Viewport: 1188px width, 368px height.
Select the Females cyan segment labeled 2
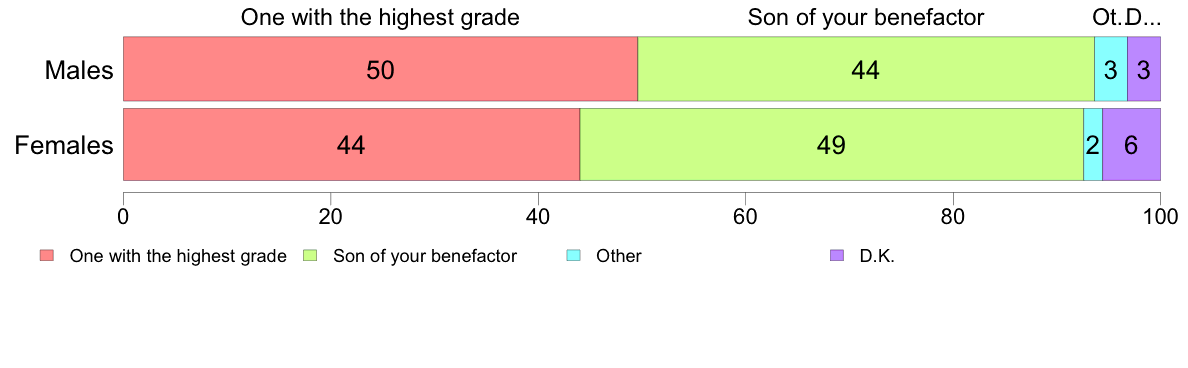pos(1093,145)
